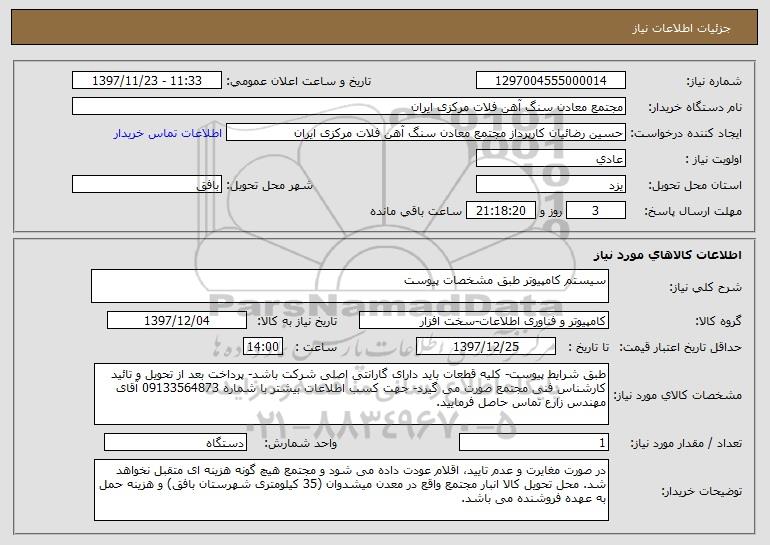Screen dimensions: 770x545
Task: Select the remaining time field 21:18:20
Action: tap(500, 211)
